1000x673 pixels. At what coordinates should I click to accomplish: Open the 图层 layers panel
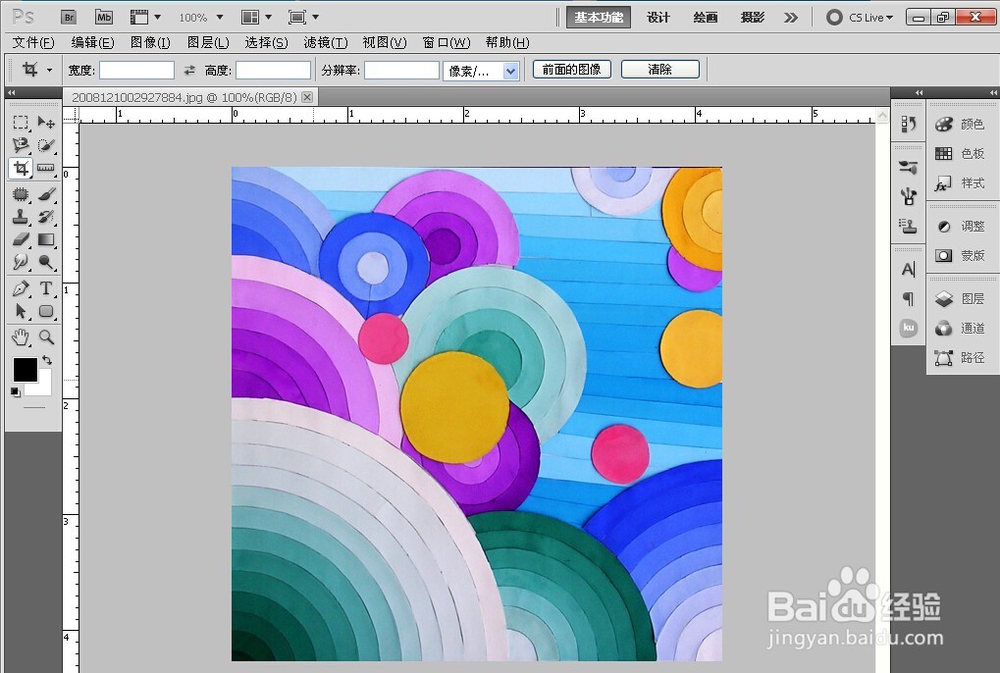tap(960, 299)
